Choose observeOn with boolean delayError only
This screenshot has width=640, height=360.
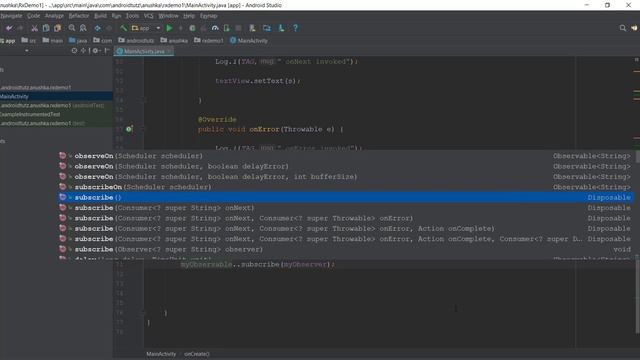click(345, 167)
